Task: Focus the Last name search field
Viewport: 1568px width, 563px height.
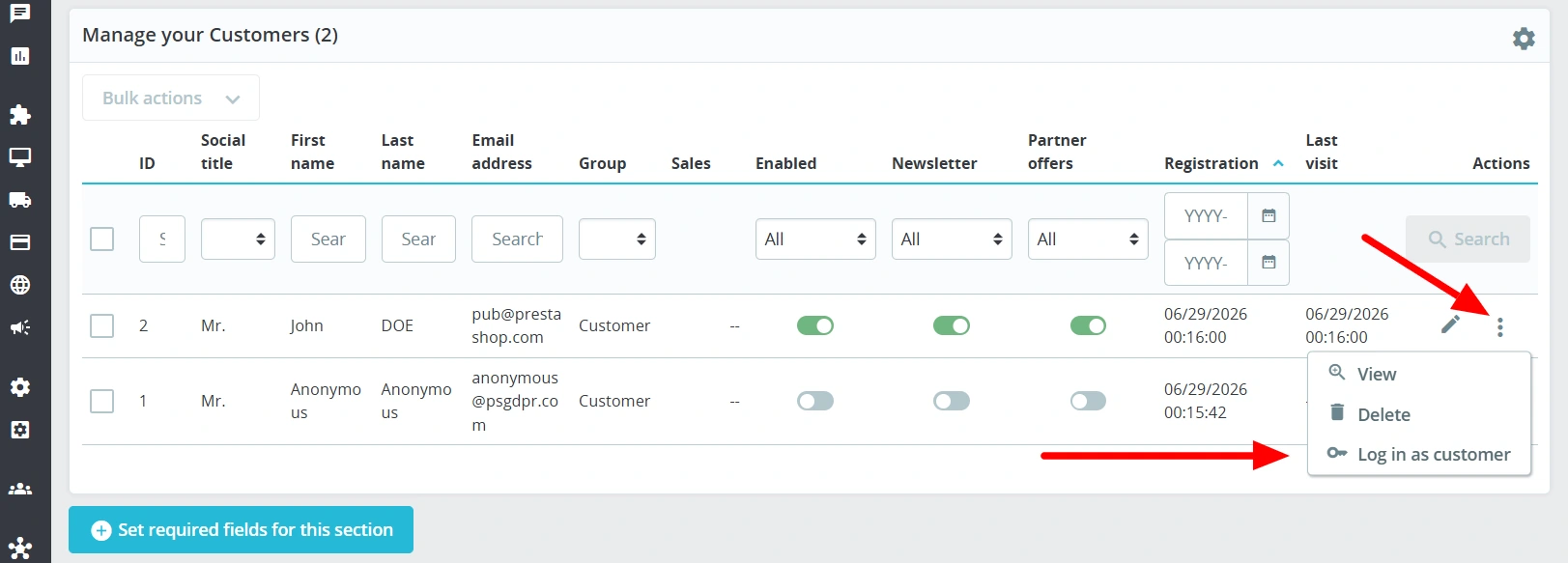Action: point(418,239)
